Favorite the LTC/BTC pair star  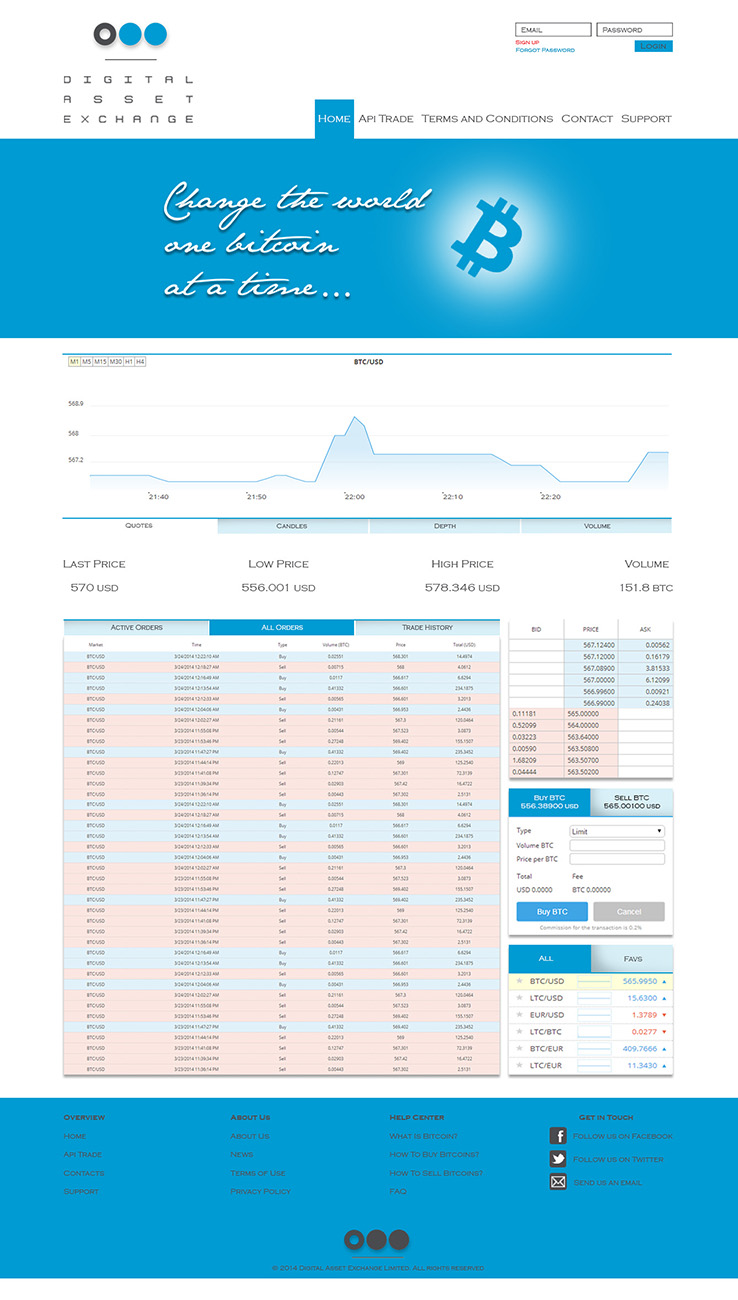coord(519,1031)
